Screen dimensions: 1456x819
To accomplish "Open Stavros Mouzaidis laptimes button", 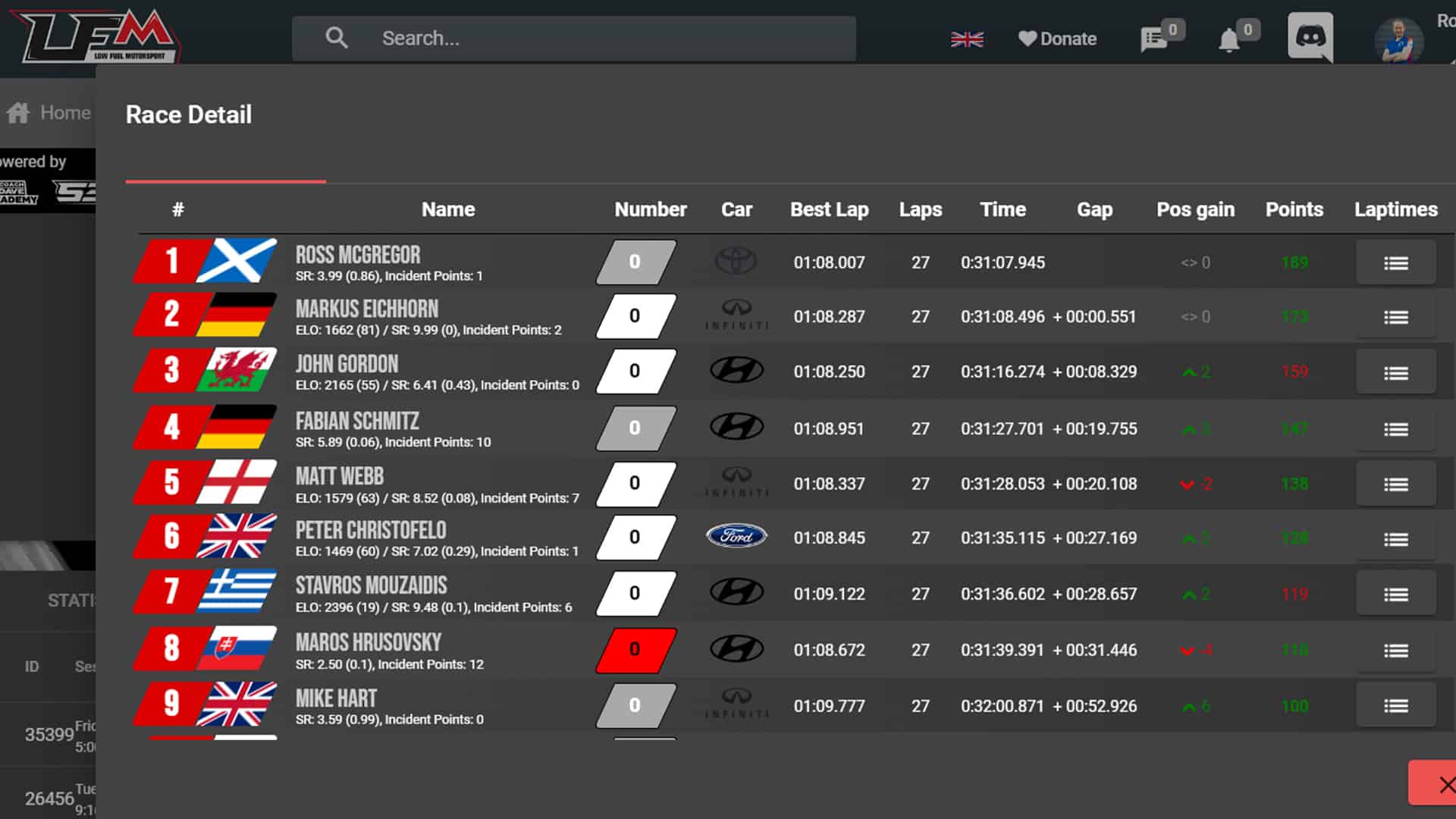I will (1395, 595).
